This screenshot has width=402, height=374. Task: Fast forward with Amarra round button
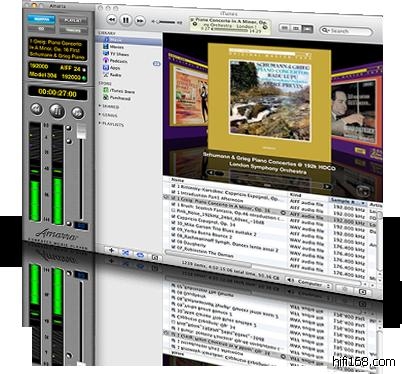pyautogui.click(x=77, y=113)
